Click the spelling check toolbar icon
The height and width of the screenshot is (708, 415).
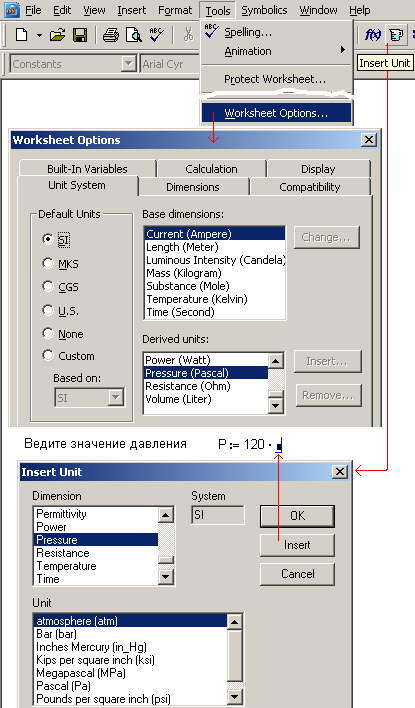pyautogui.click(x=157, y=34)
